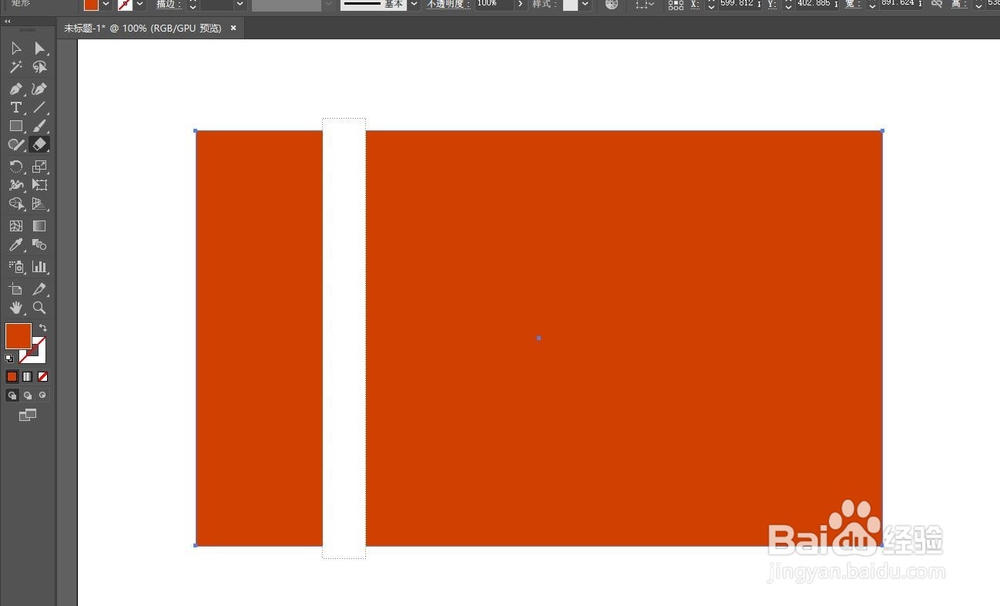Open stroke color dropdown in control bar

(140, 4)
